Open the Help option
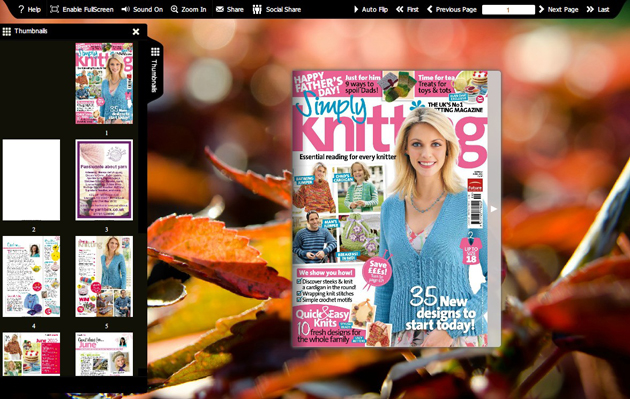Image resolution: width=630 pixels, height=399 pixels. (x=29, y=9)
